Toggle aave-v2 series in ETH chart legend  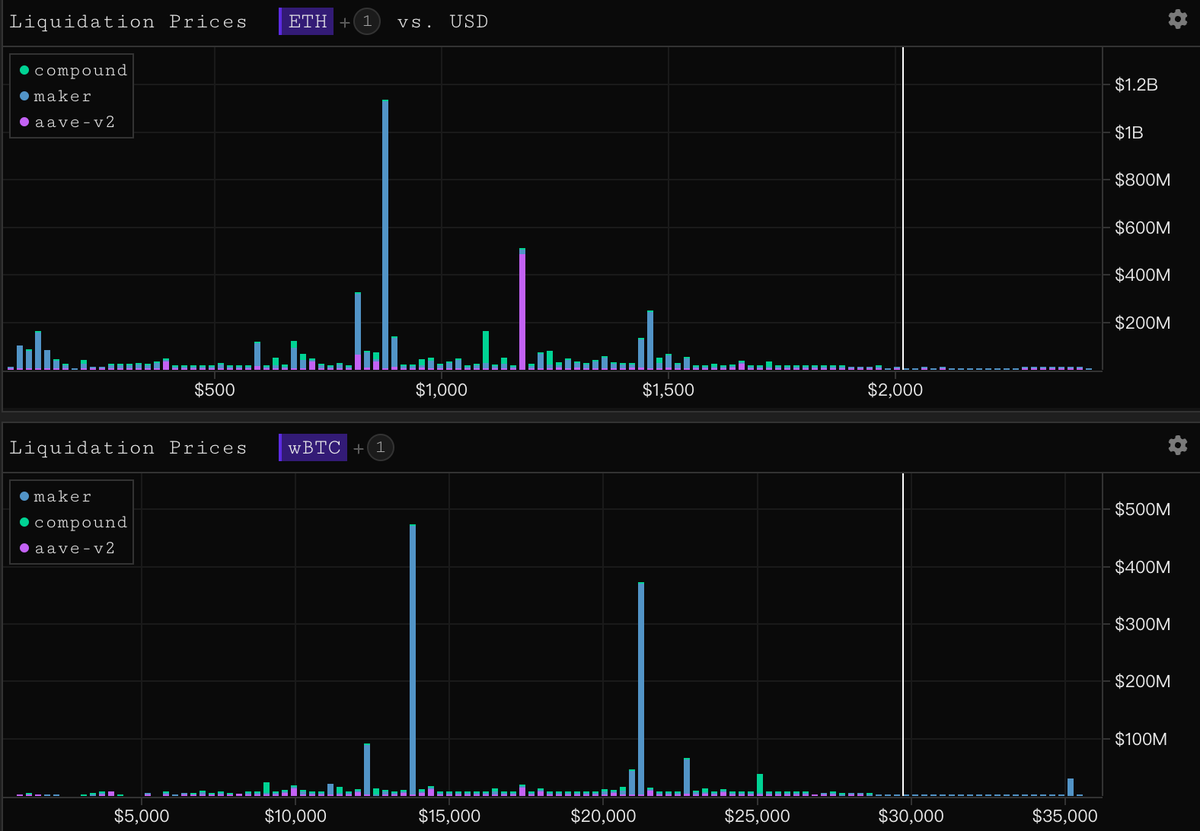tap(66, 122)
